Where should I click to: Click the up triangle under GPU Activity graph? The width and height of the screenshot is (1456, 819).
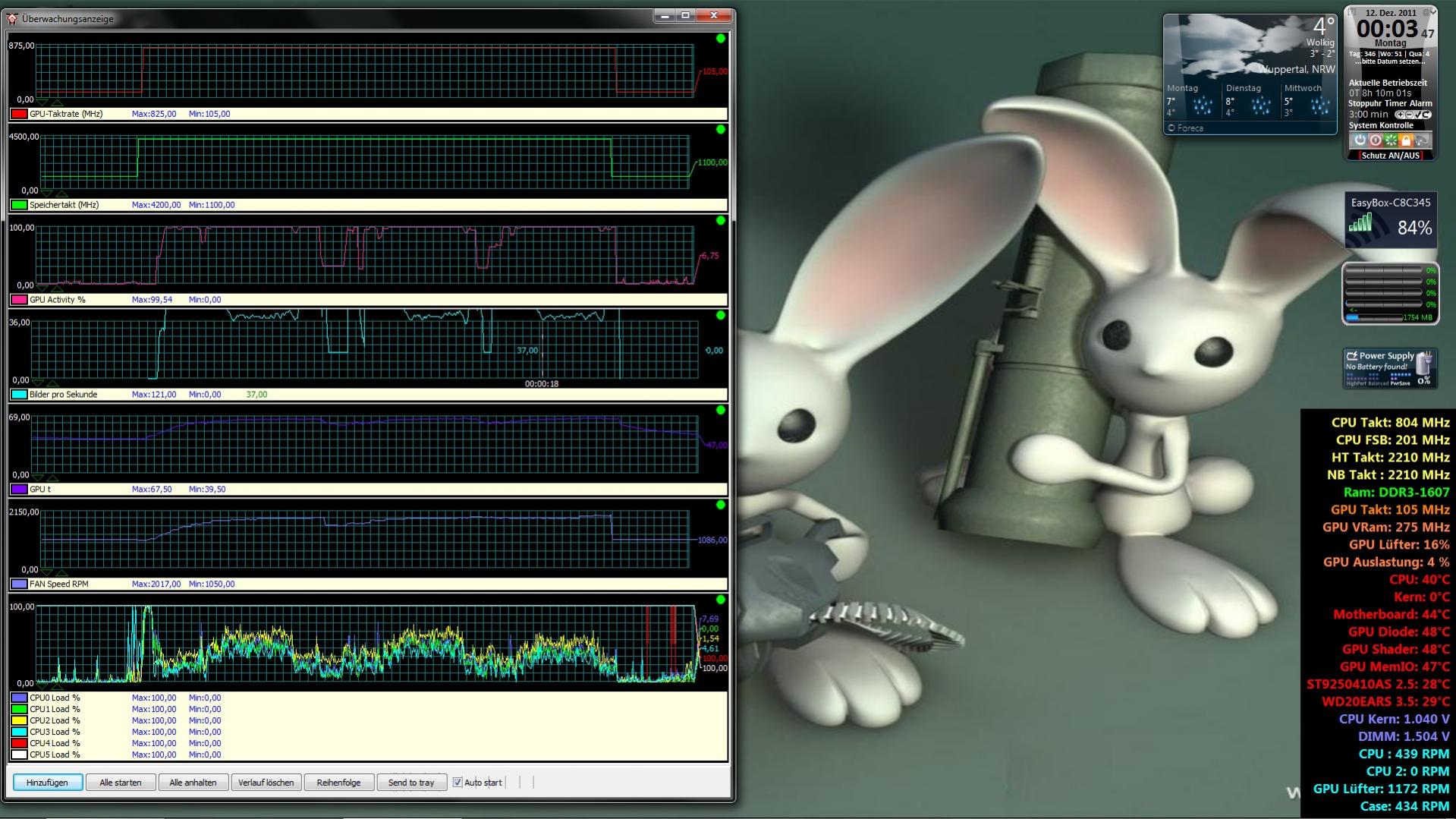[x=58, y=288]
